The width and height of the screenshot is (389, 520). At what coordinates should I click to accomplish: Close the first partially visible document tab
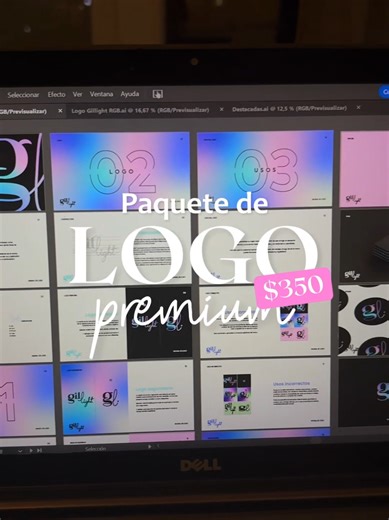60,111
